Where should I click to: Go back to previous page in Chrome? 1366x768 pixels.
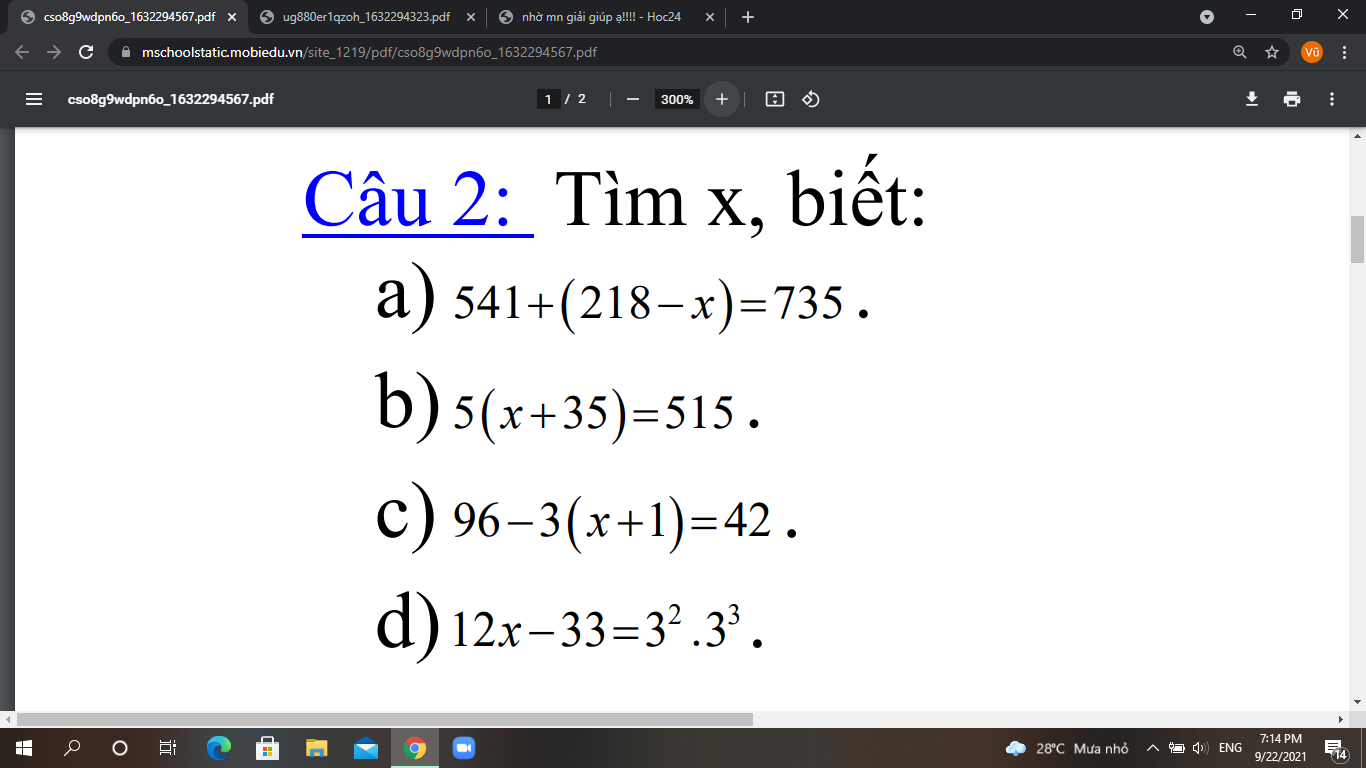23,52
